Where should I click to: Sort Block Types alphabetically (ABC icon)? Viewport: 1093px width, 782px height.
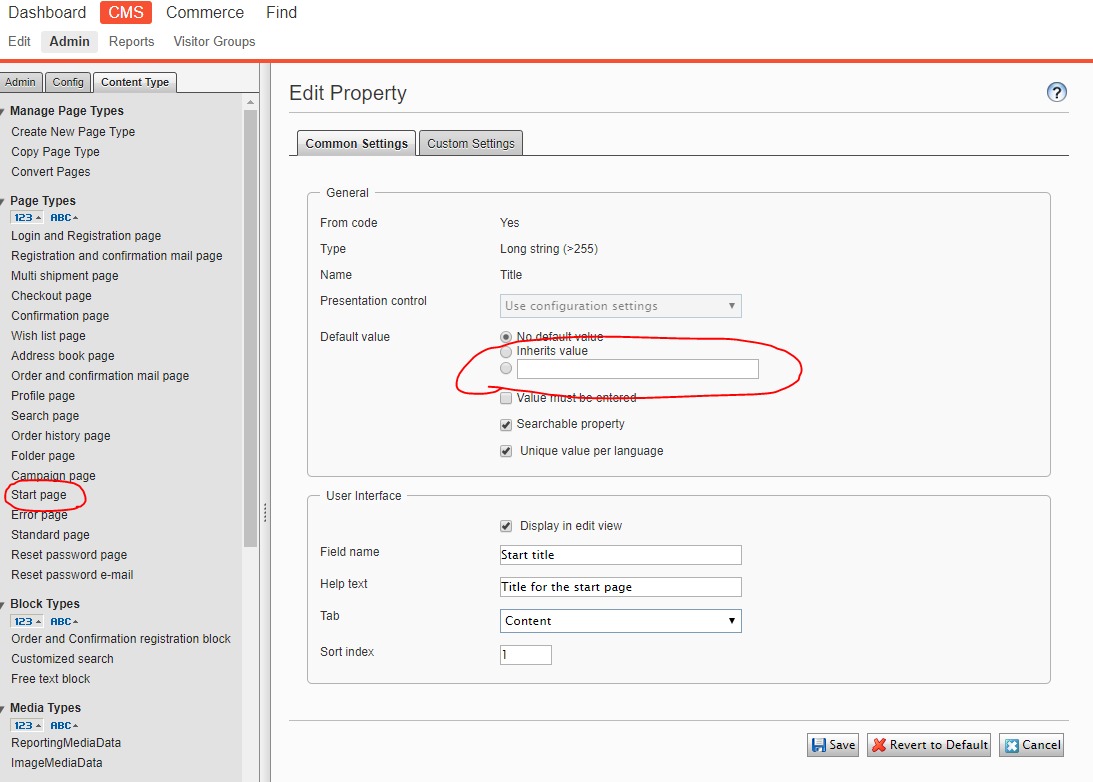coord(64,621)
